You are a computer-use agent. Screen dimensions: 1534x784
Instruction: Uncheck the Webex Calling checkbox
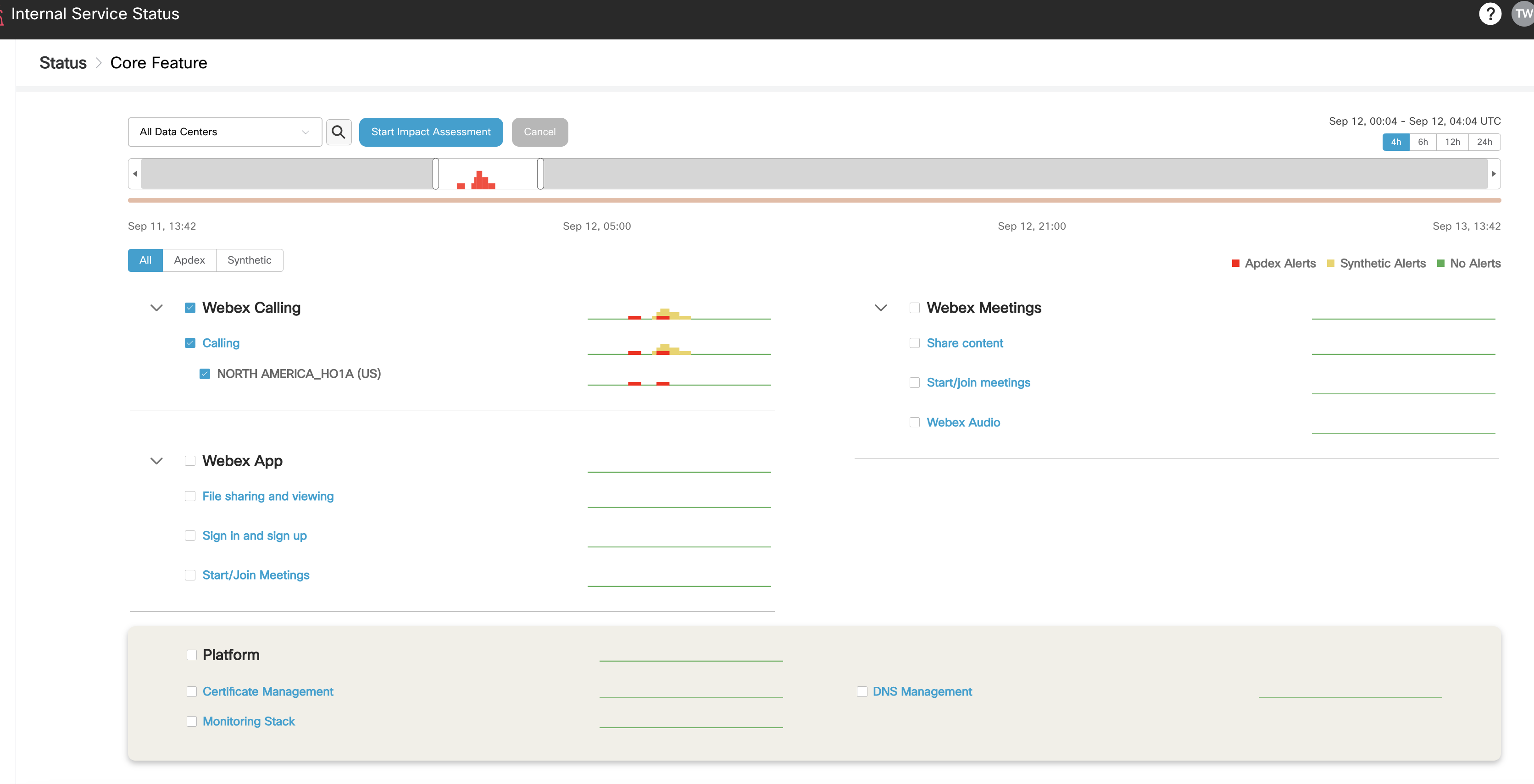190,308
